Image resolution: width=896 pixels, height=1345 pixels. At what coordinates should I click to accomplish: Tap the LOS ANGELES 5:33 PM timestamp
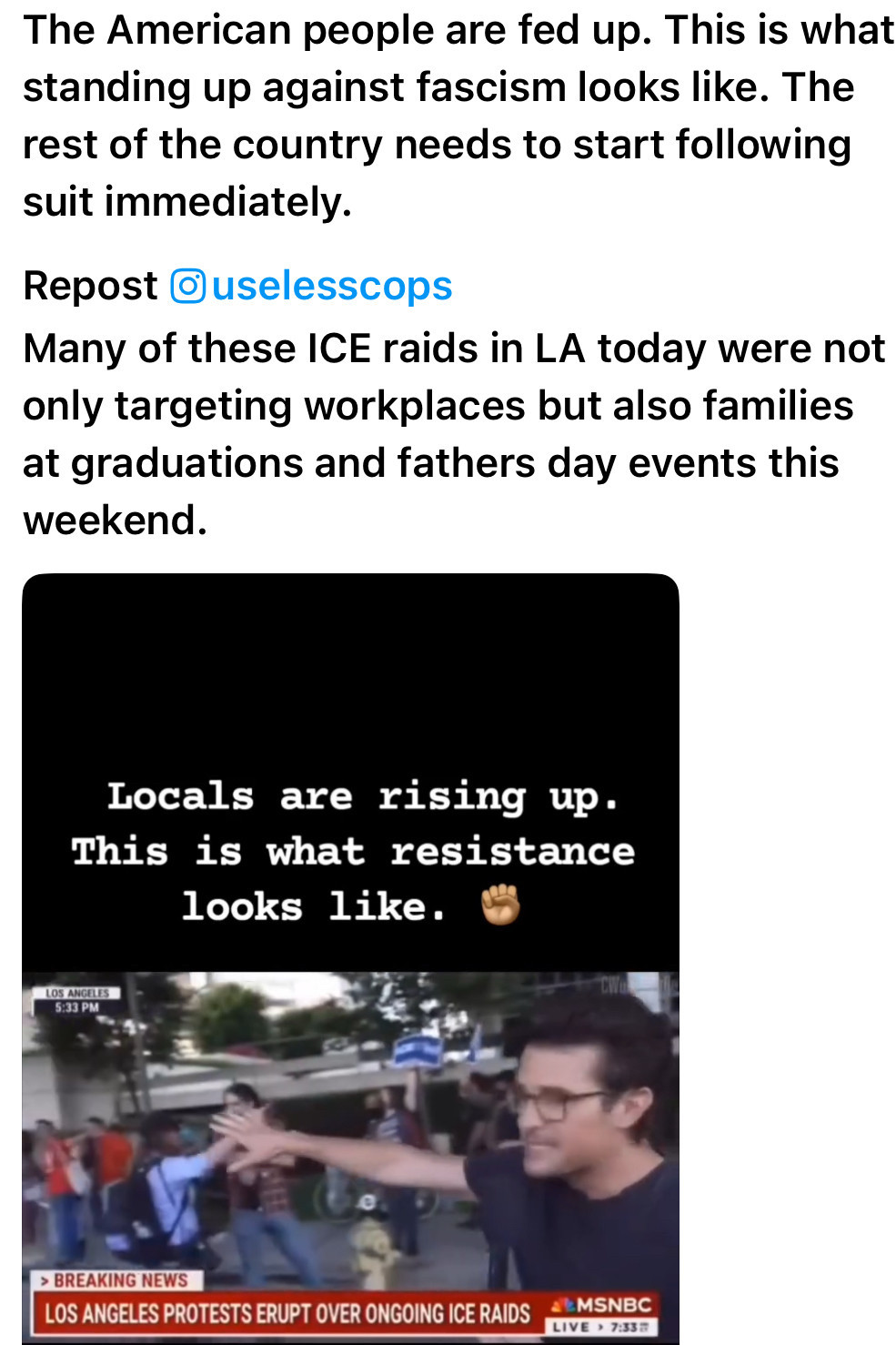point(76,1000)
